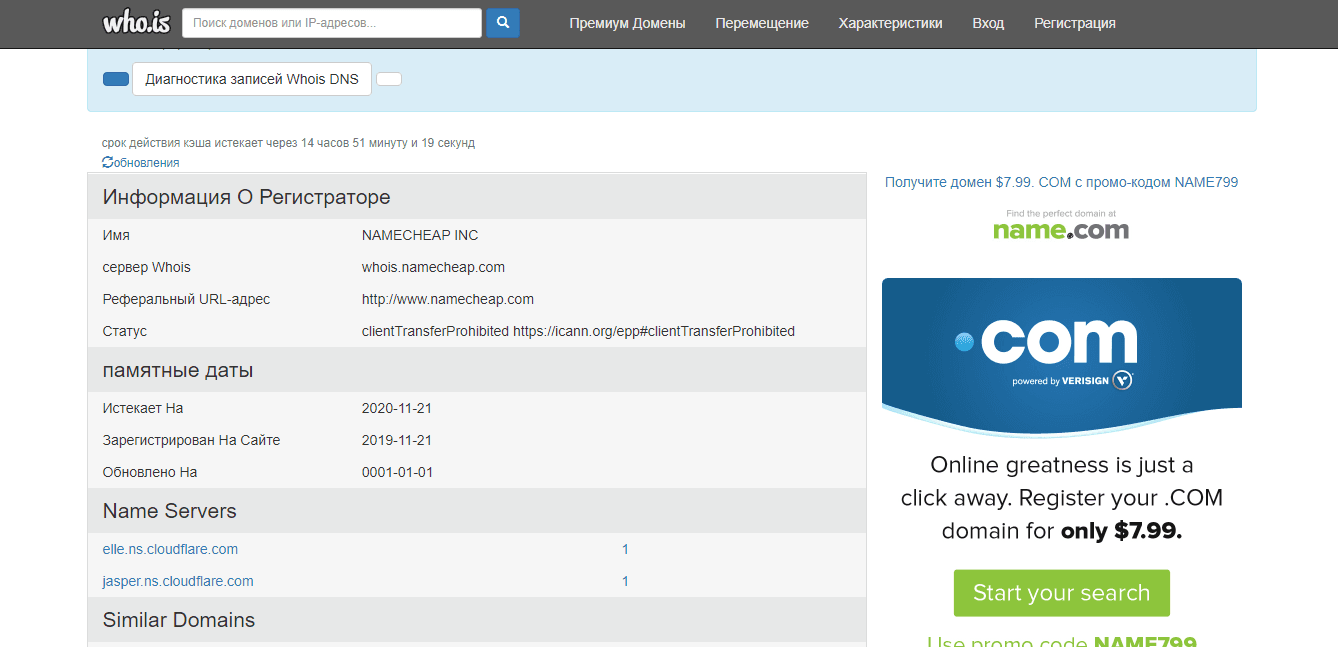Open the Вход login page
Screen dimensions: 1338x647
(988, 23)
